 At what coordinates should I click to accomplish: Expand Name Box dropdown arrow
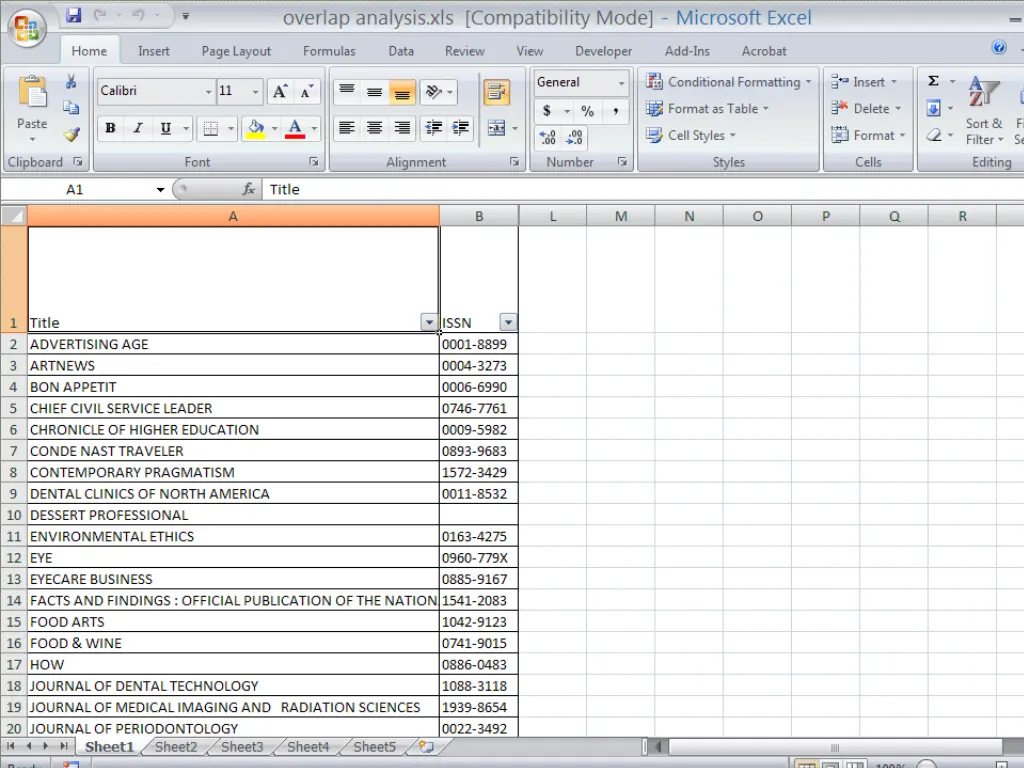click(x=160, y=190)
